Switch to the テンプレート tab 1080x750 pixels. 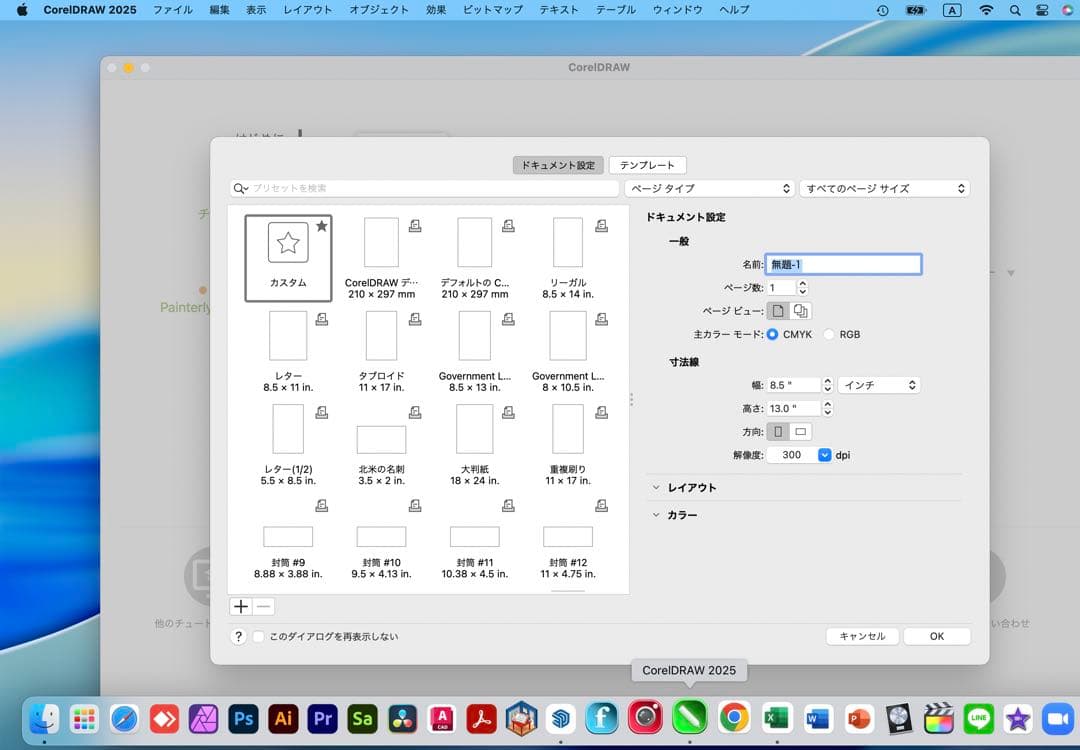pos(647,165)
